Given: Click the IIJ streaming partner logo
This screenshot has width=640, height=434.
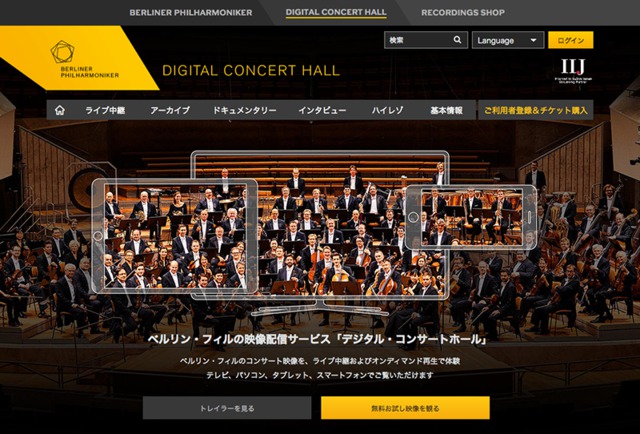Looking at the screenshot, I should click(573, 71).
